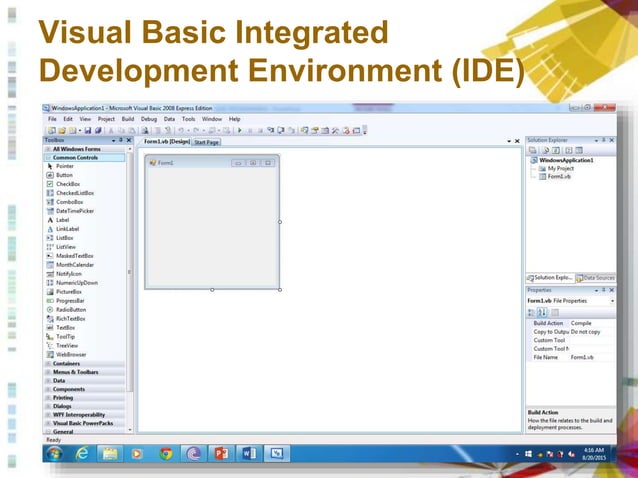Choose the PictureBox control in Toolbox
This screenshot has height=478, width=638.
pyautogui.click(x=69, y=291)
